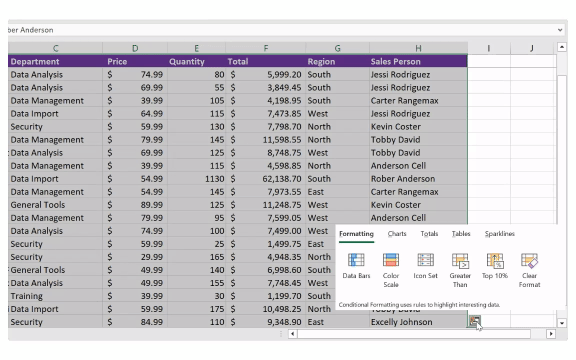576x360 pixels.
Task: Click the horizontal scrollbar track
Action: 414,334
